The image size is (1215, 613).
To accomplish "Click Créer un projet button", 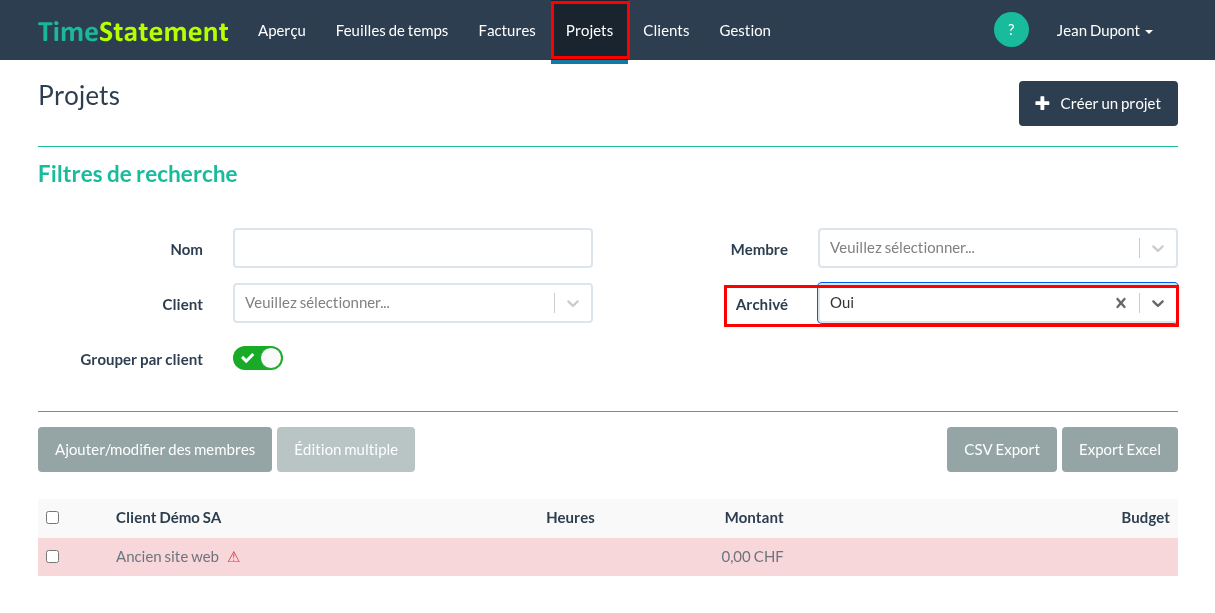I will 1098,103.
